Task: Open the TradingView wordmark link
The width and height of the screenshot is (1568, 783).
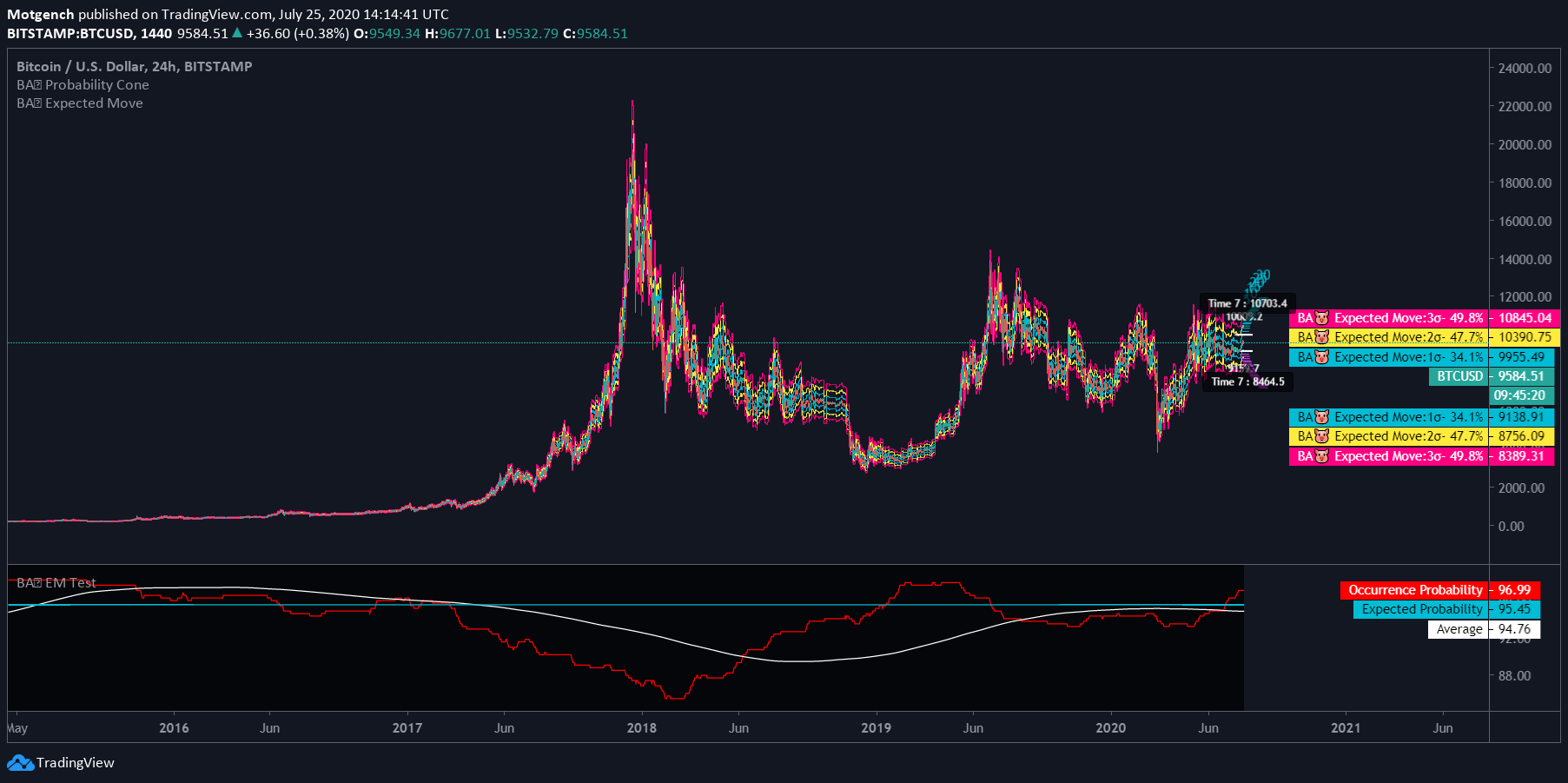Action: point(76,763)
